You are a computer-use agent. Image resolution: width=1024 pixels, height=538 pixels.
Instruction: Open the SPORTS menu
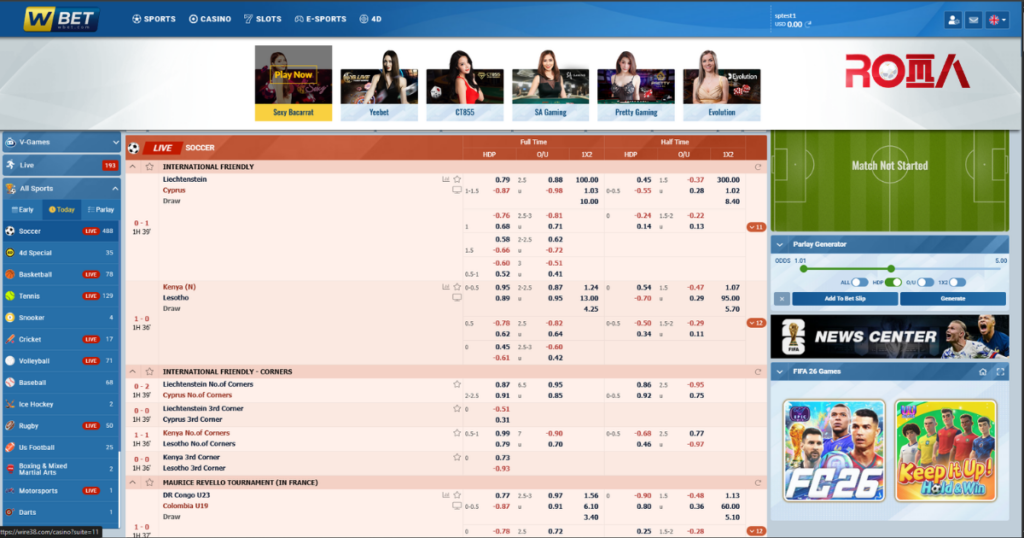click(x=153, y=19)
